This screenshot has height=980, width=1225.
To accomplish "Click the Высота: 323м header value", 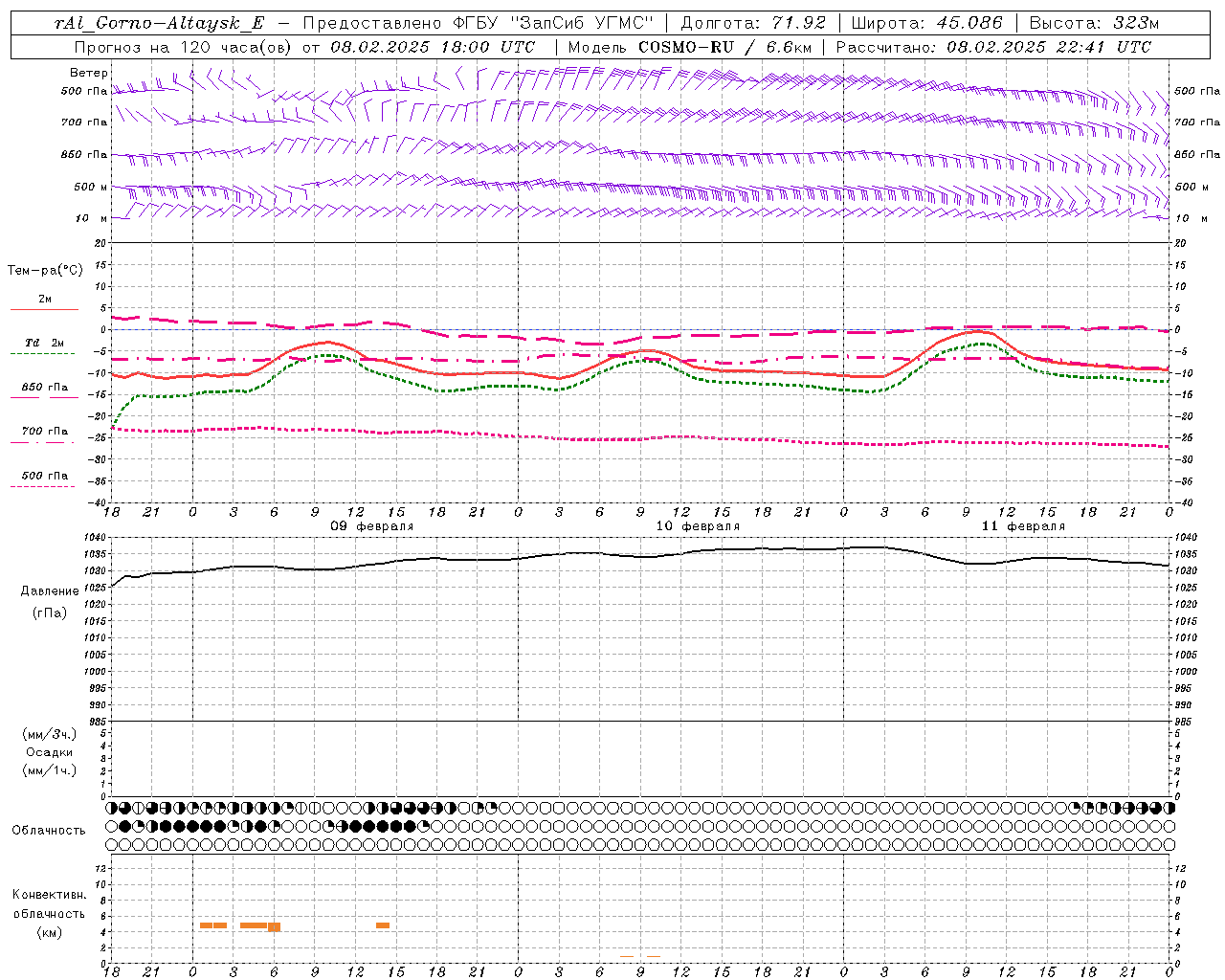I will (1094, 23).
